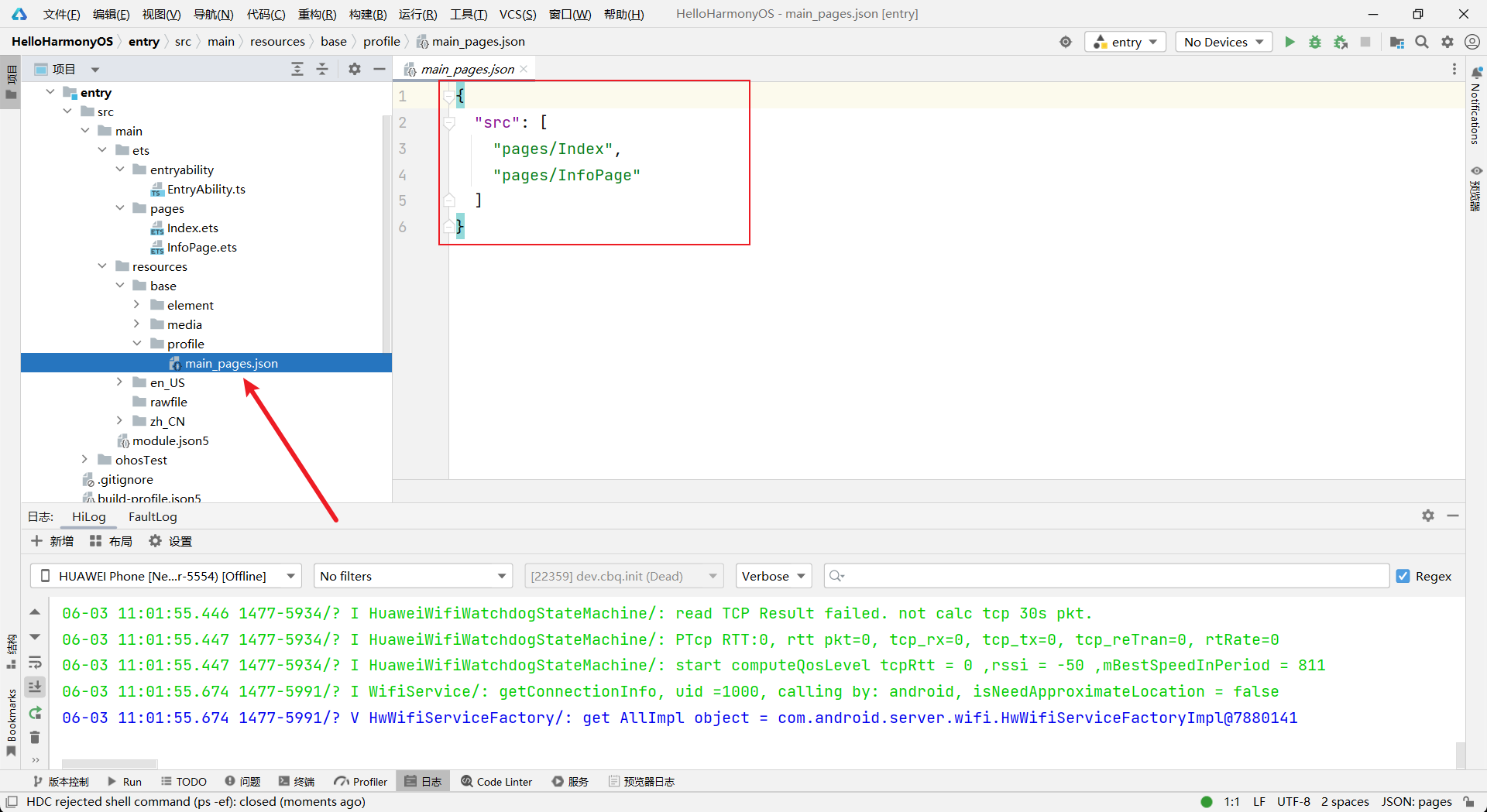The width and height of the screenshot is (1487, 812).
Task: Select module.json5 in project tree
Action: tap(170, 440)
